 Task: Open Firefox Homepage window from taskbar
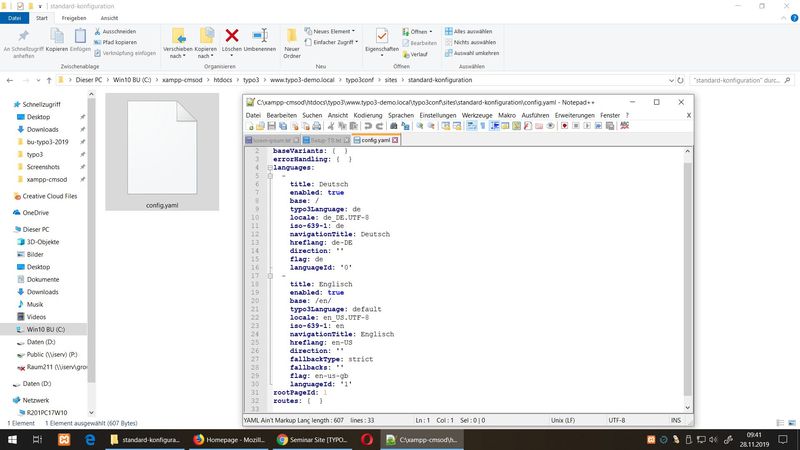[230, 439]
